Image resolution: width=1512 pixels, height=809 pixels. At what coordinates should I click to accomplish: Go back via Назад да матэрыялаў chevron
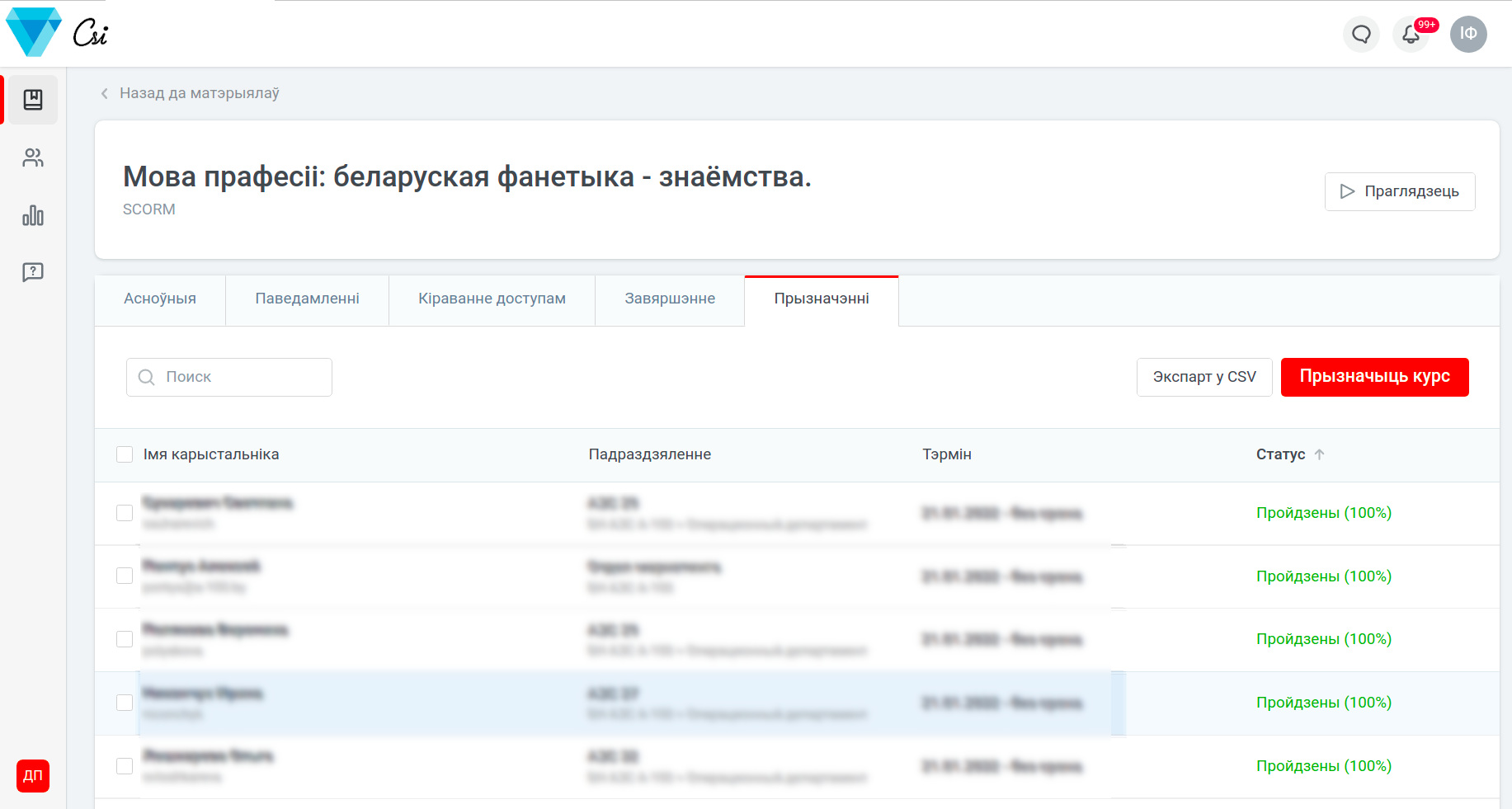pyautogui.click(x=105, y=93)
